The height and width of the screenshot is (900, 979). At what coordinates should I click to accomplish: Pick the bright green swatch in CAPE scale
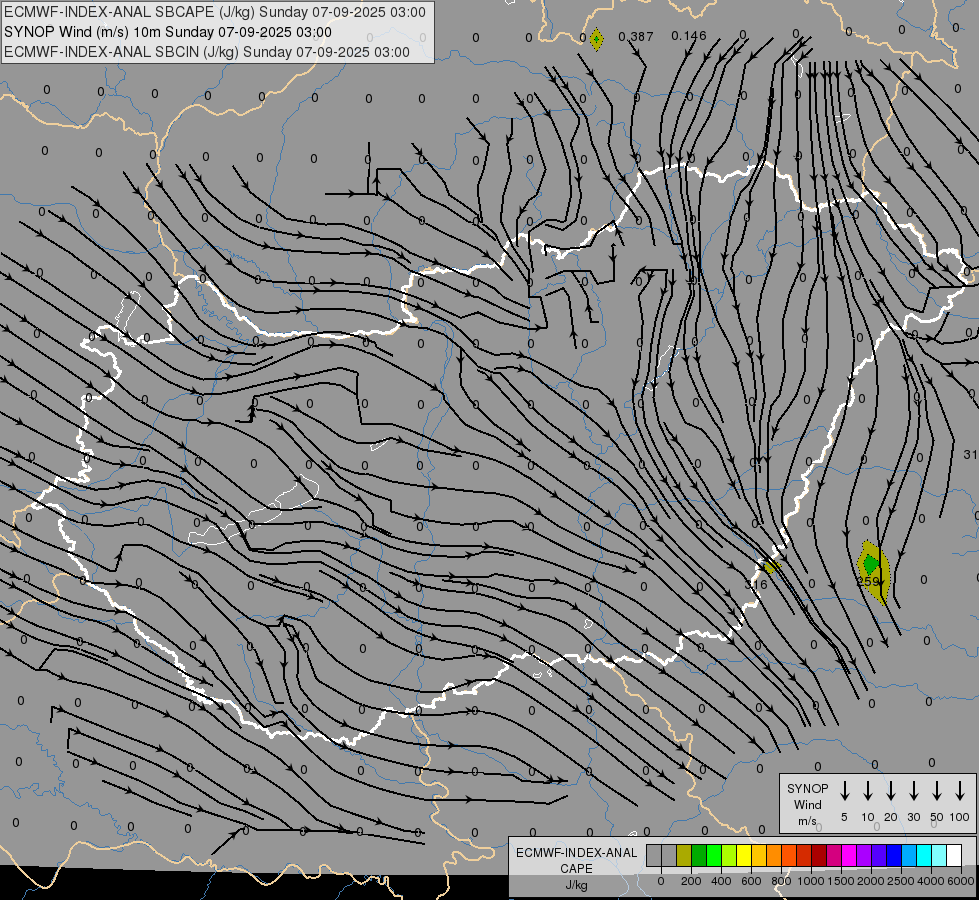[x=714, y=855]
